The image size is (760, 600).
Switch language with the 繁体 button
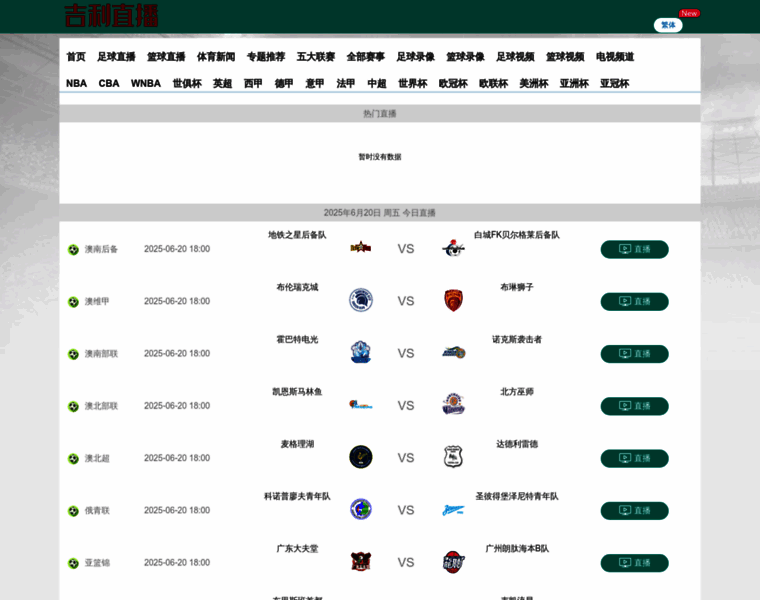click(x=668, y=25)
